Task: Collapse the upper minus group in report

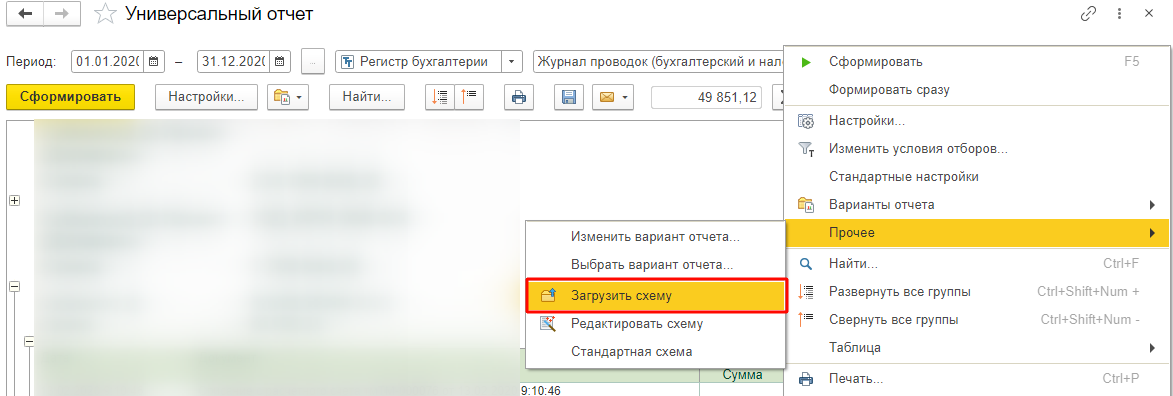Action: point(13,287)
